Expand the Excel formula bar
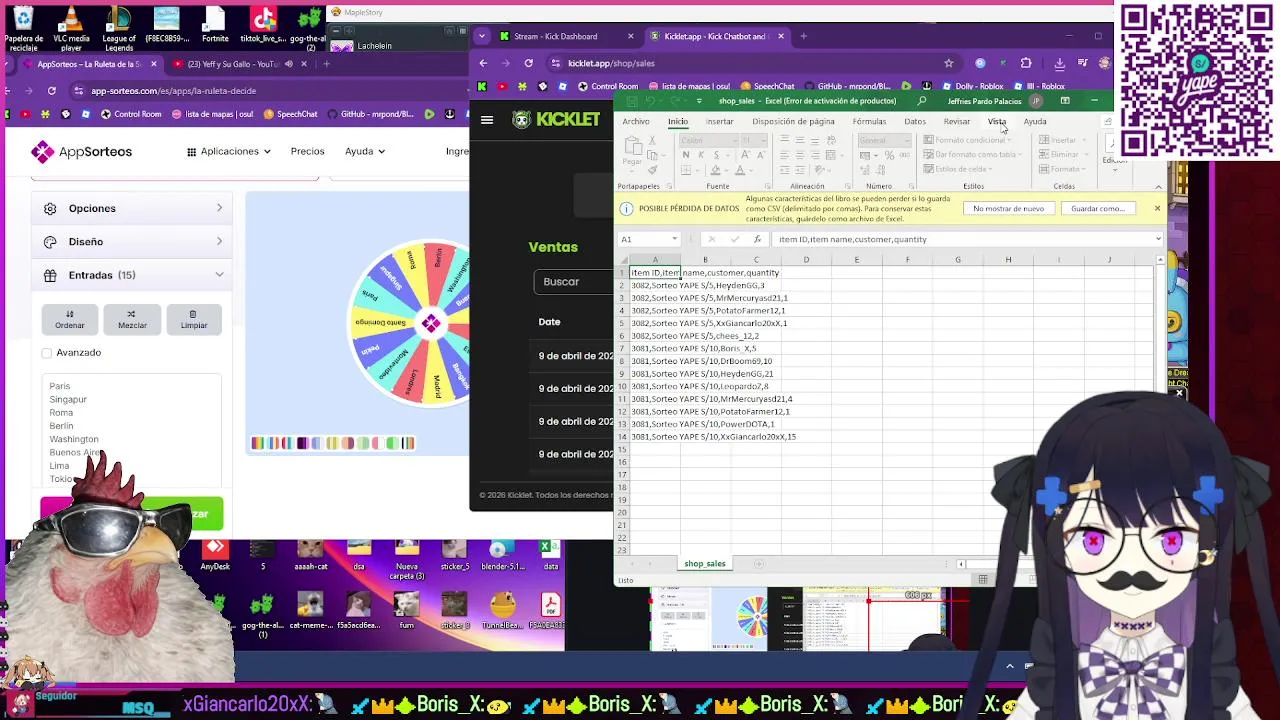This screenshot has width=1280, height=720. [1158, 239]
